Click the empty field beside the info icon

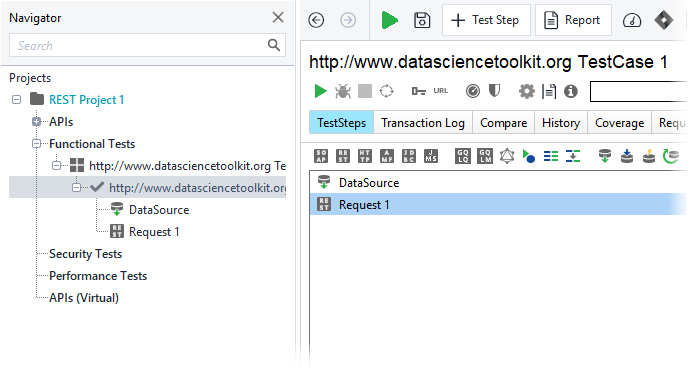[x=638, y=91]
